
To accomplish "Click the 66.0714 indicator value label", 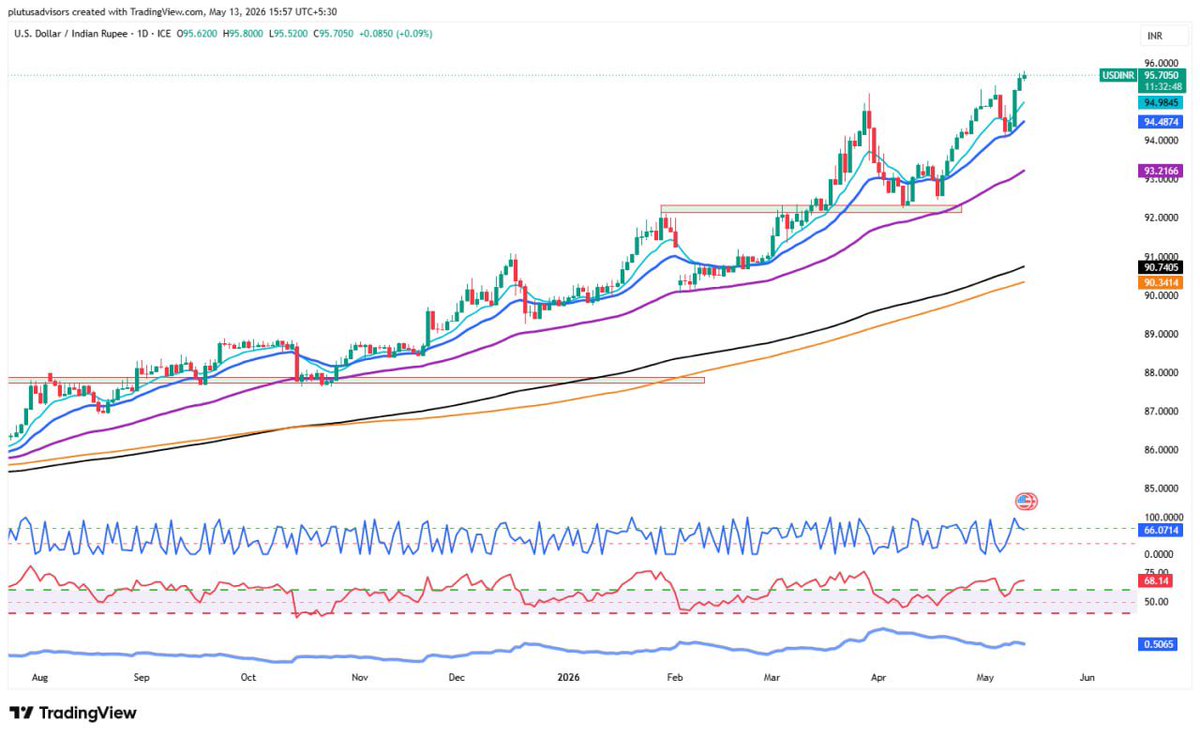I will (1161, 530).
